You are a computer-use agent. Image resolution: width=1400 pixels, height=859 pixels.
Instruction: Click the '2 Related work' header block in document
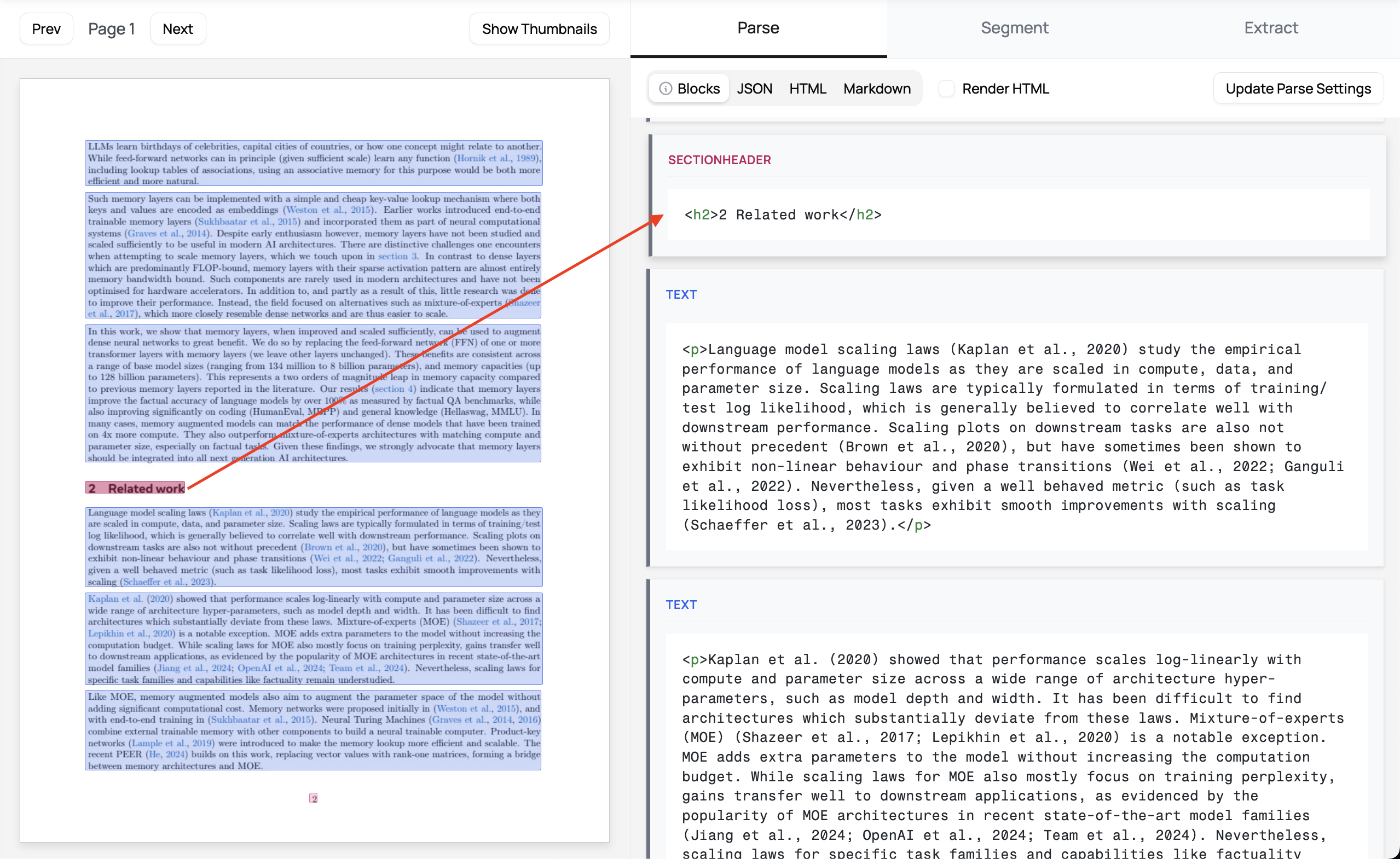point(135,488)
